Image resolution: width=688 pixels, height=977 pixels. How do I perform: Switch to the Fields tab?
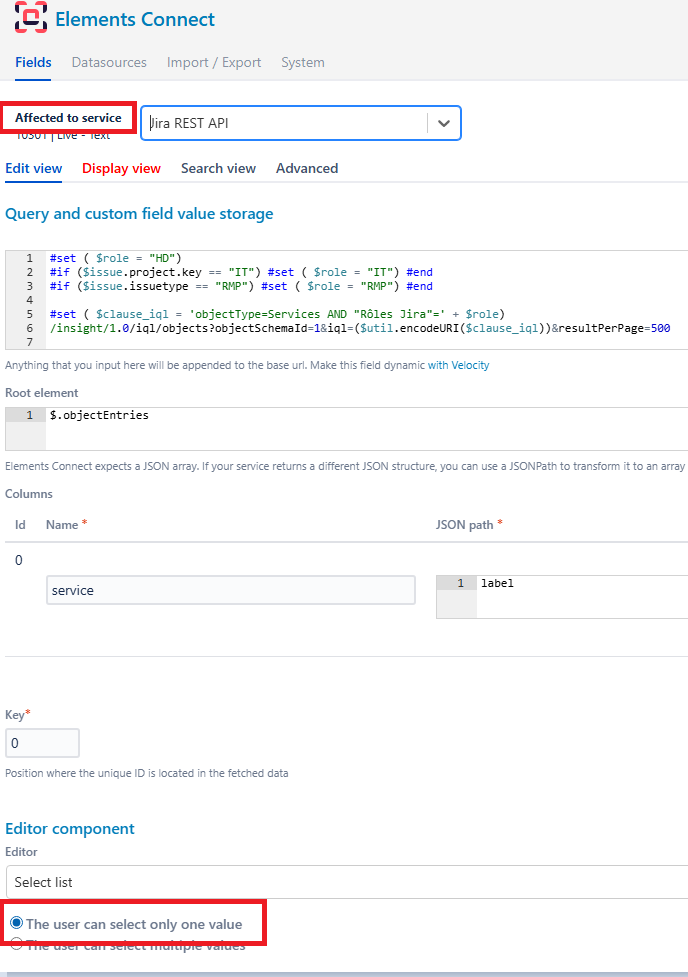coord(33,62)
